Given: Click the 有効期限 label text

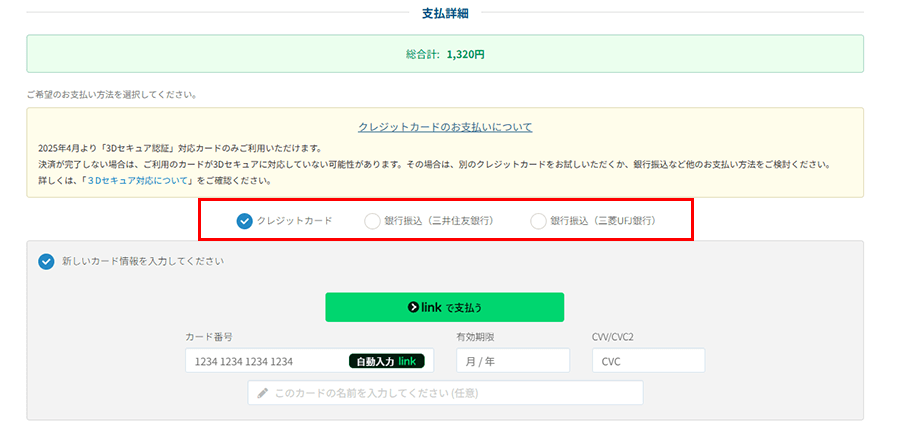Looking at the screenshot, I should coord(475,337).
